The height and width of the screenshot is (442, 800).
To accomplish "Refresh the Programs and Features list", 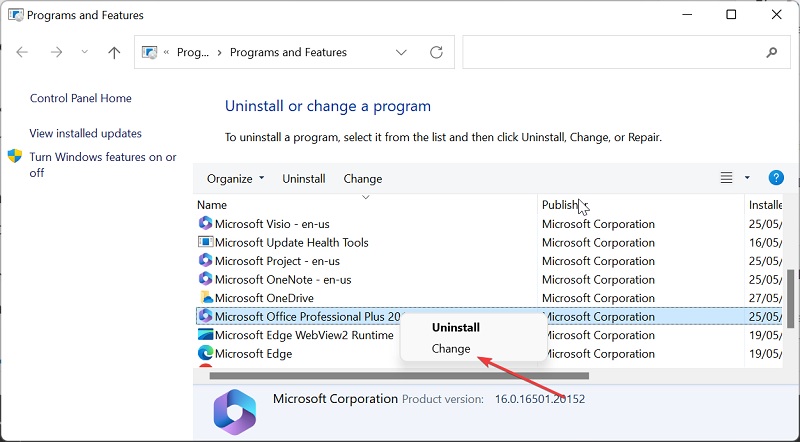I will tap(436, 53).
